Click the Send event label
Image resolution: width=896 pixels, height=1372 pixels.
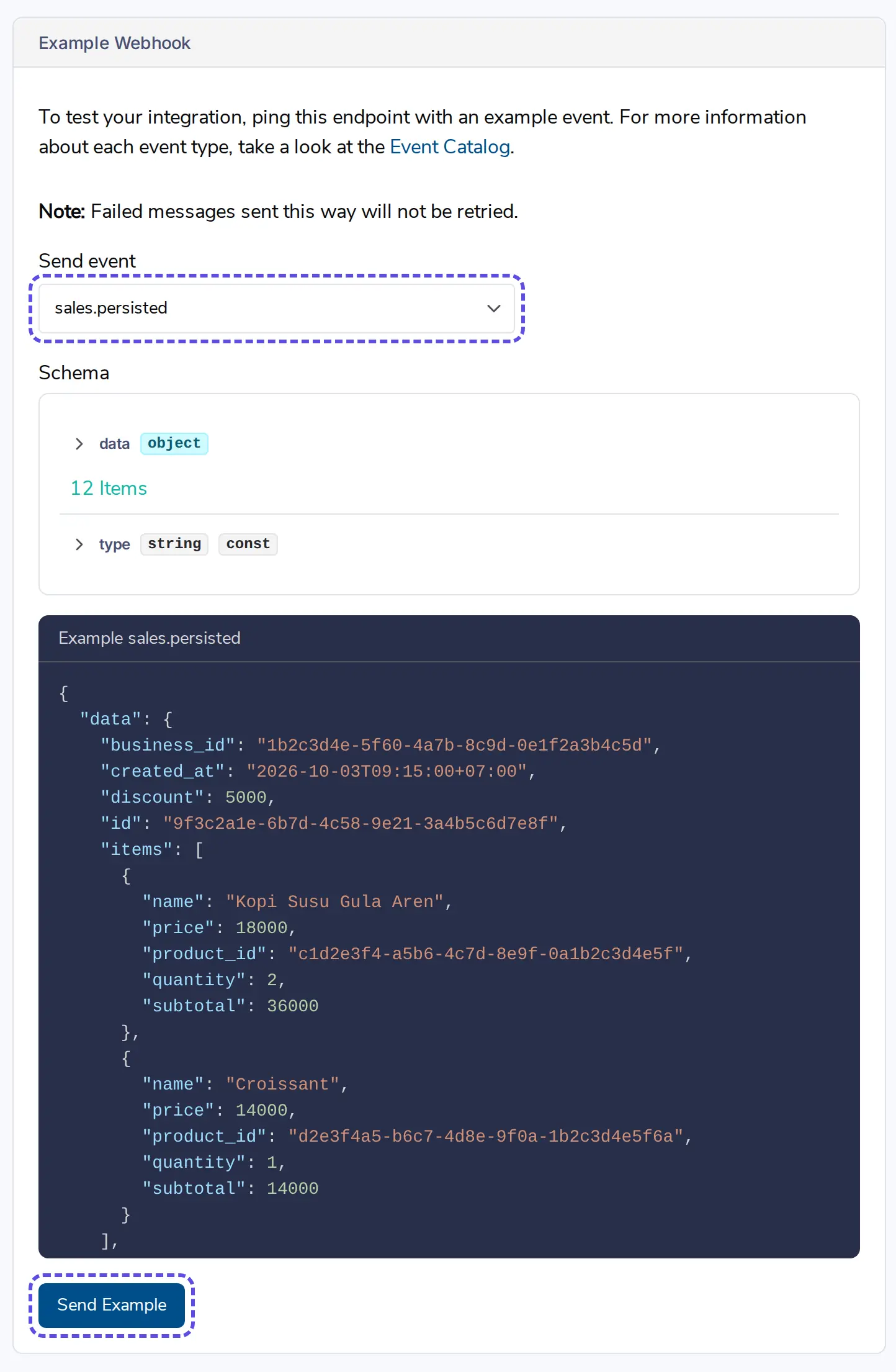point(87,261)
